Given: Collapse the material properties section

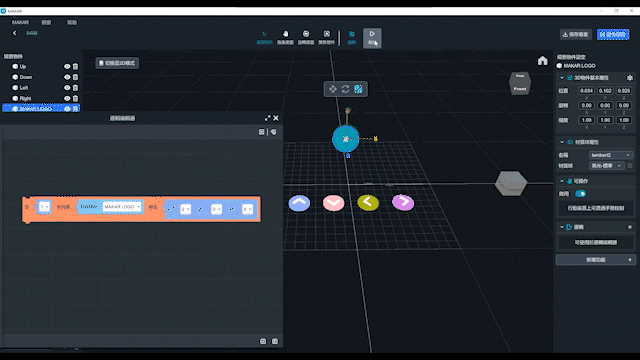Looking at the screenshot, I should (562, 142).
